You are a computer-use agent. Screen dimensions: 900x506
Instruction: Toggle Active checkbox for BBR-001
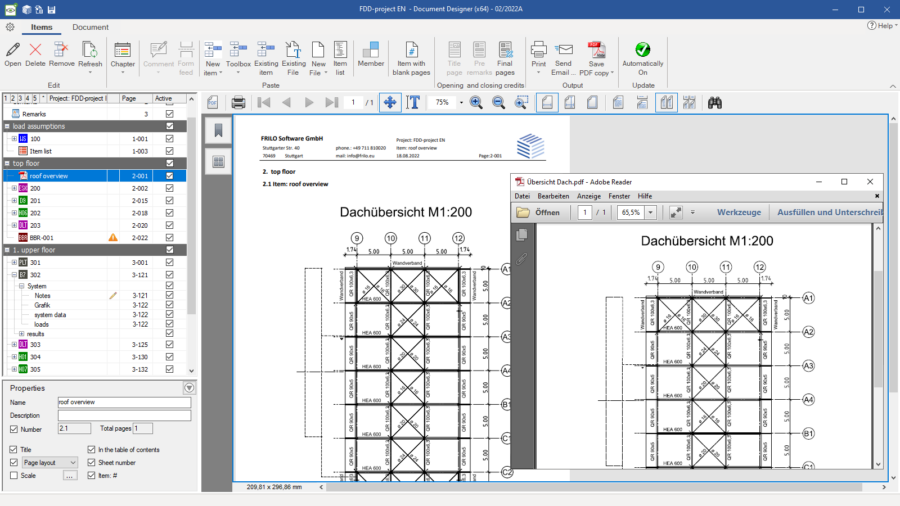(x=169, y=238)
